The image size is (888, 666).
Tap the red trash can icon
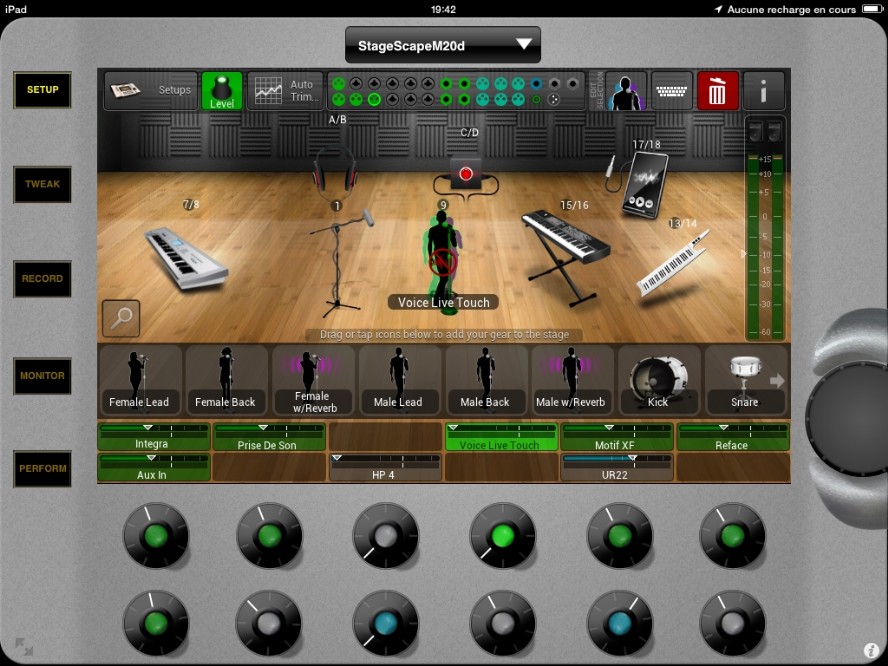pyautogui.click(x=717, y=92)
